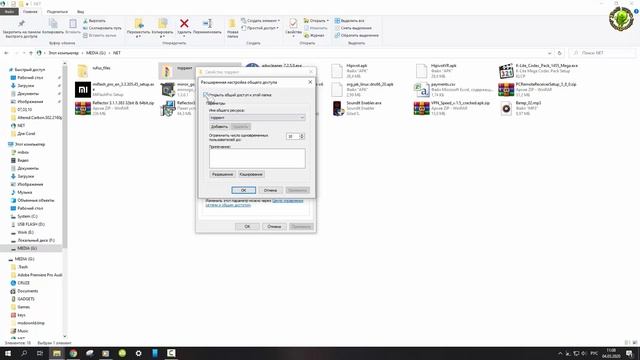The height and width of the screenshot is (360, 640).
Task: Select the Games folder in tree
Action: pyautogui.click(x=23, y=307)
